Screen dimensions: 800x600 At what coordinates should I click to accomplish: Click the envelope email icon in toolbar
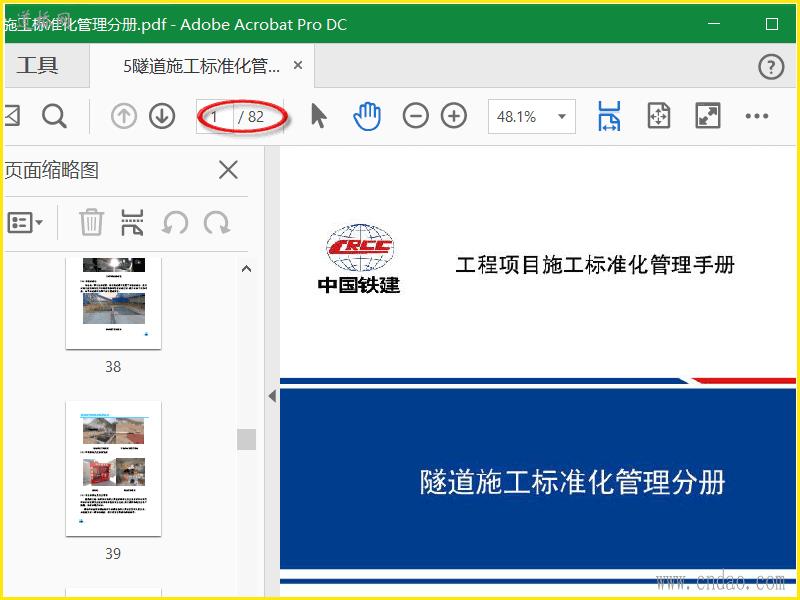(x=12, y=116)
